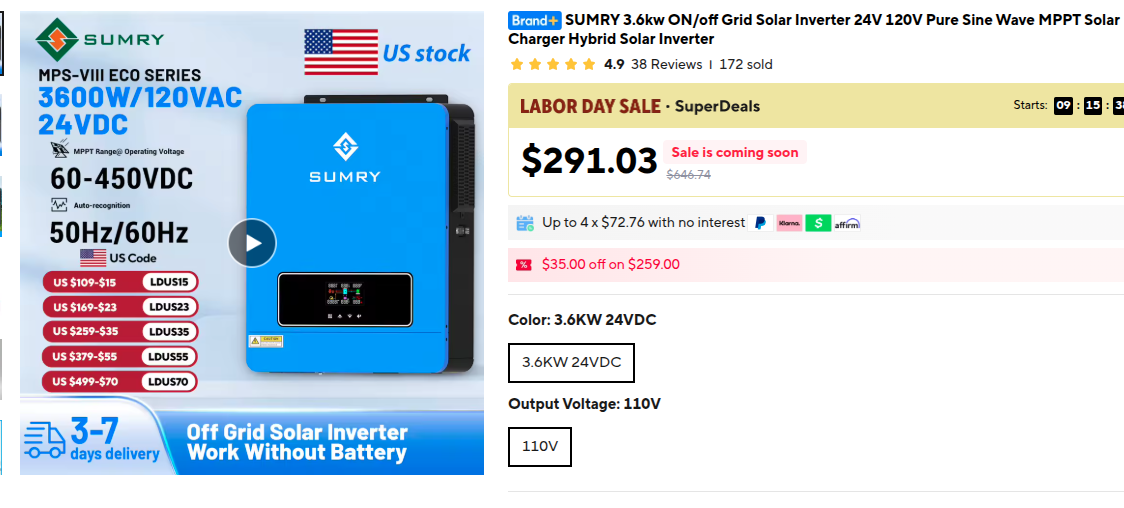Click the bottom product thumbnail in the strip
Image resolution: width=1124 pixels, height=508 pixels.
coord(1,447)
